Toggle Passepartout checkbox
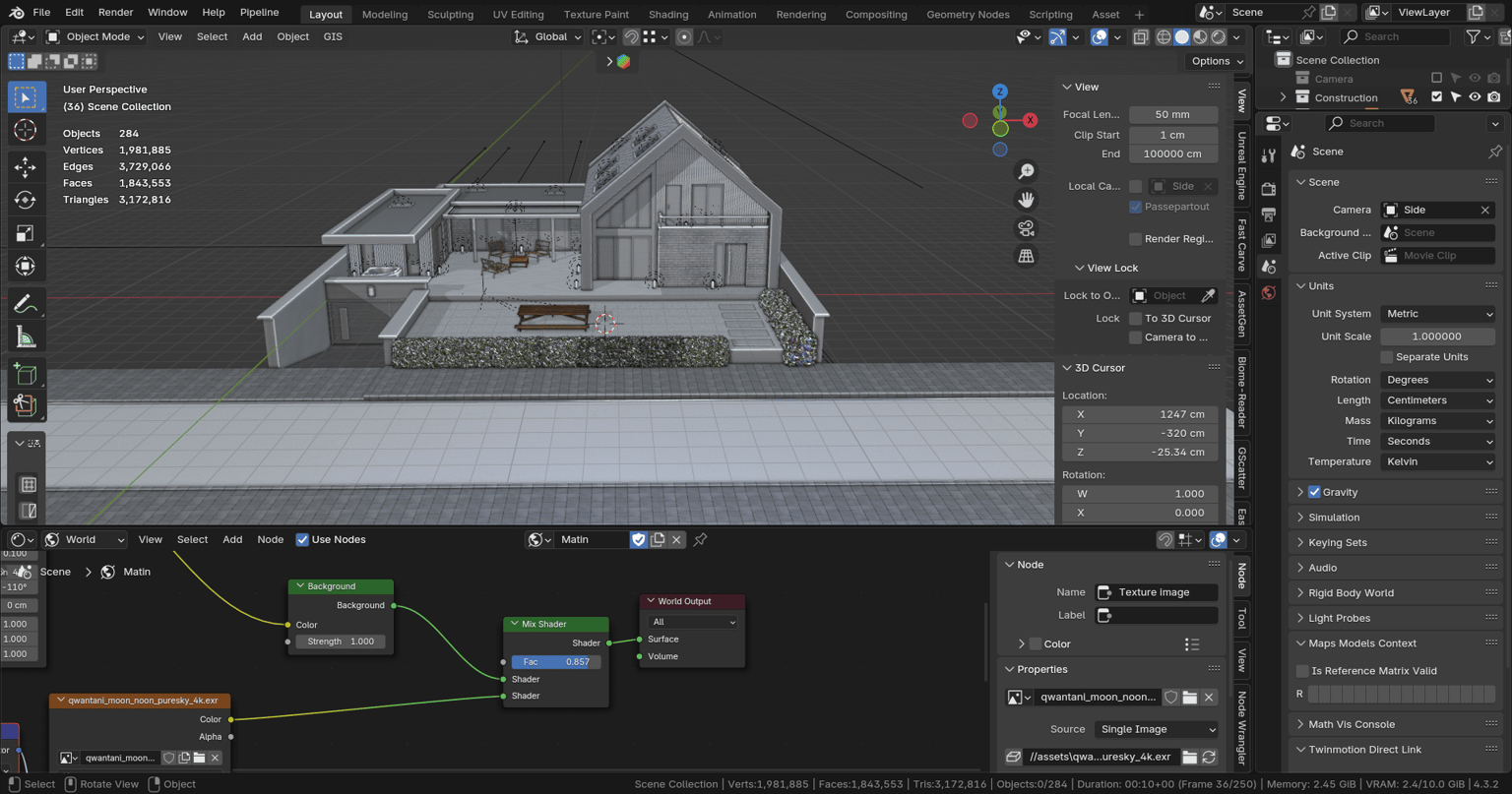 (x=1136, y=207)
